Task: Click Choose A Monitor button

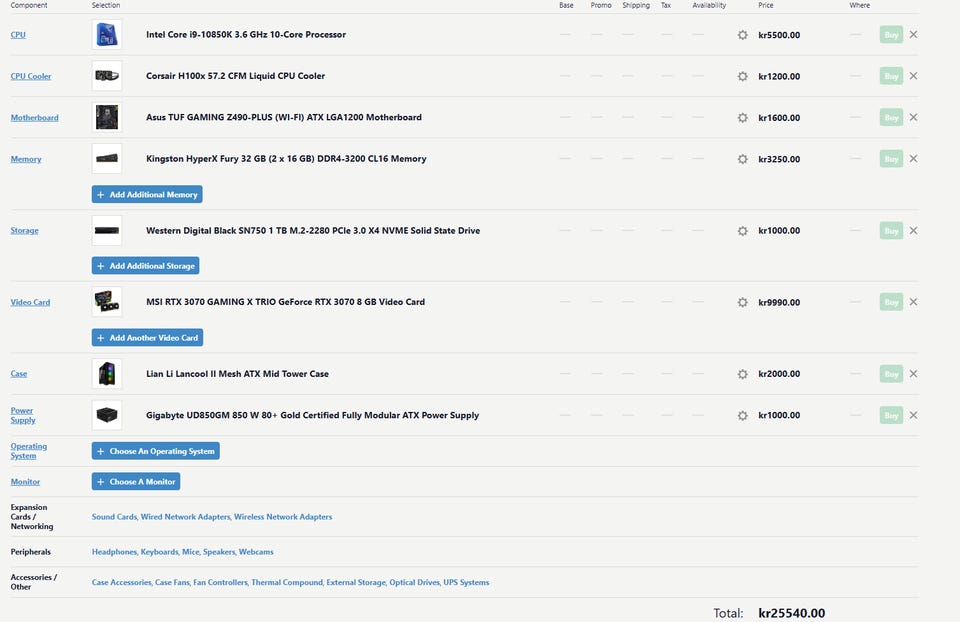Action: 136,481
